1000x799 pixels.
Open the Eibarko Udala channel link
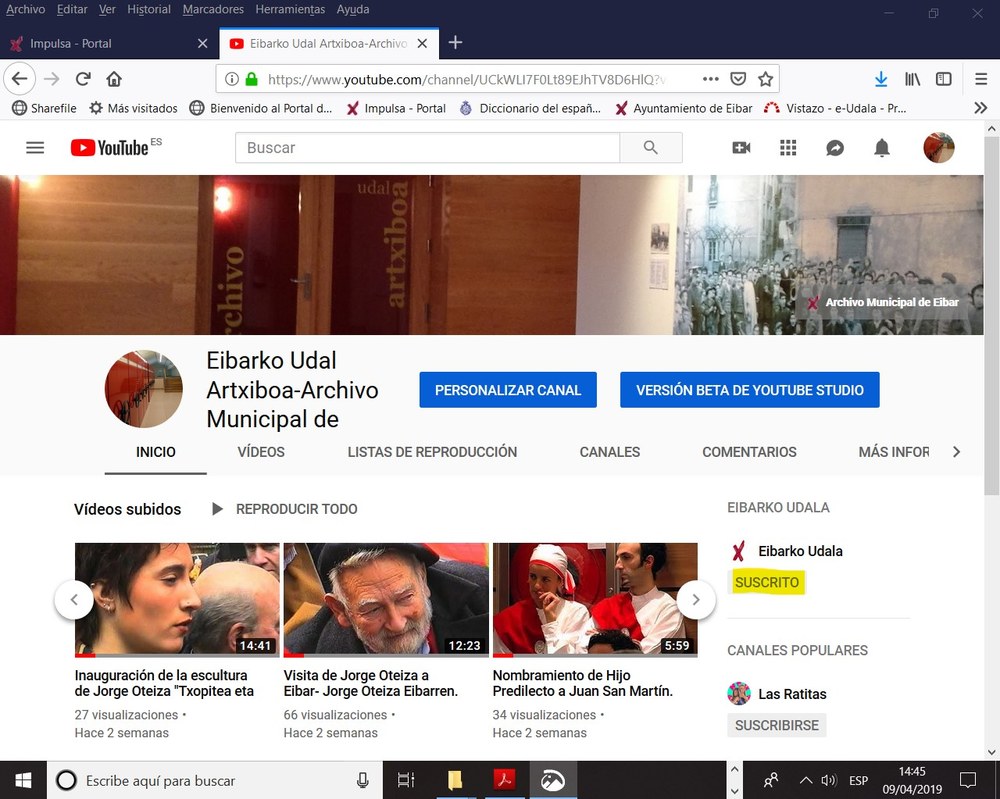pyautogui.click(x=800, y=551)
